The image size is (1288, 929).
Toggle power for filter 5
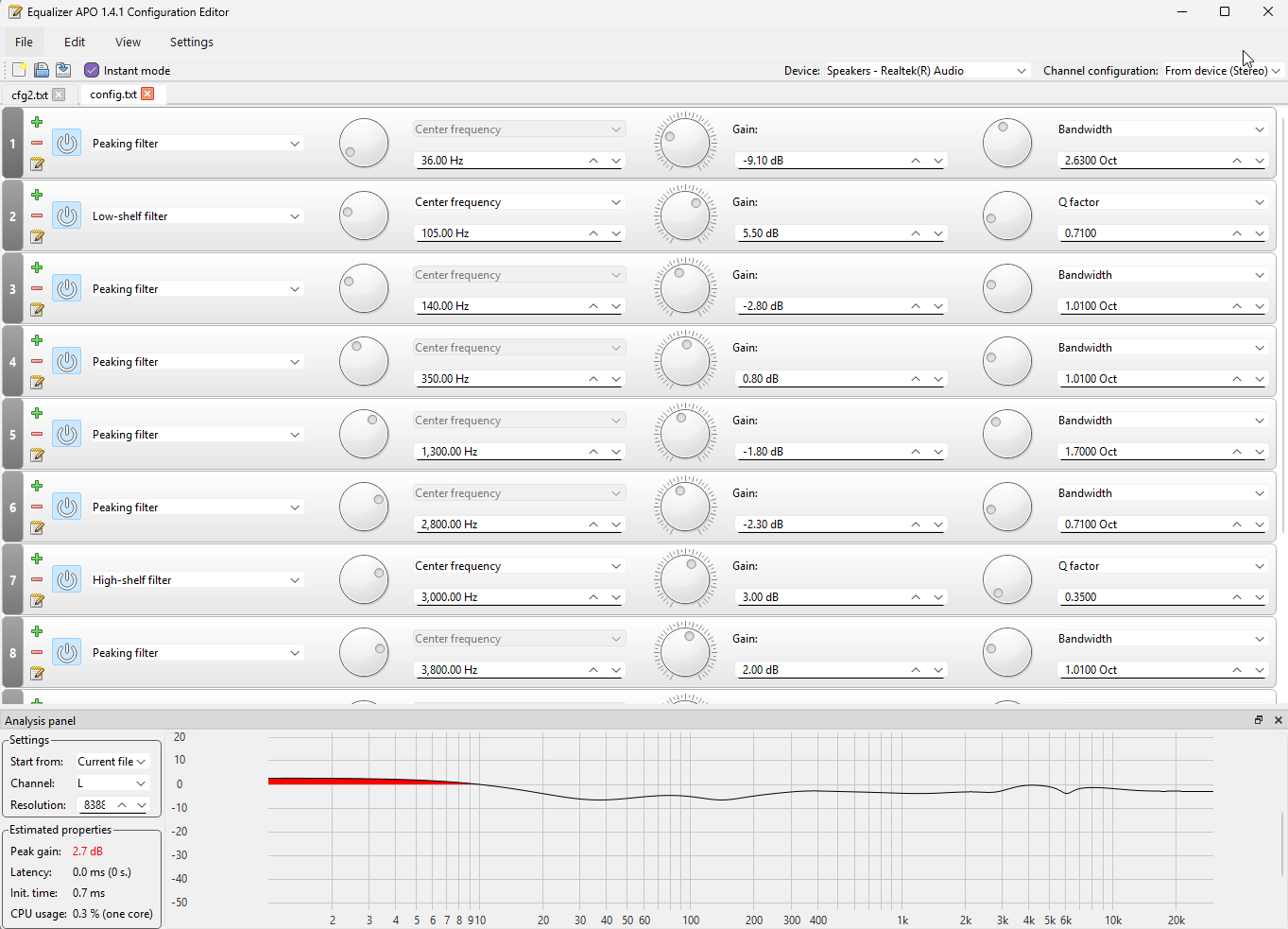click(66, 435)
